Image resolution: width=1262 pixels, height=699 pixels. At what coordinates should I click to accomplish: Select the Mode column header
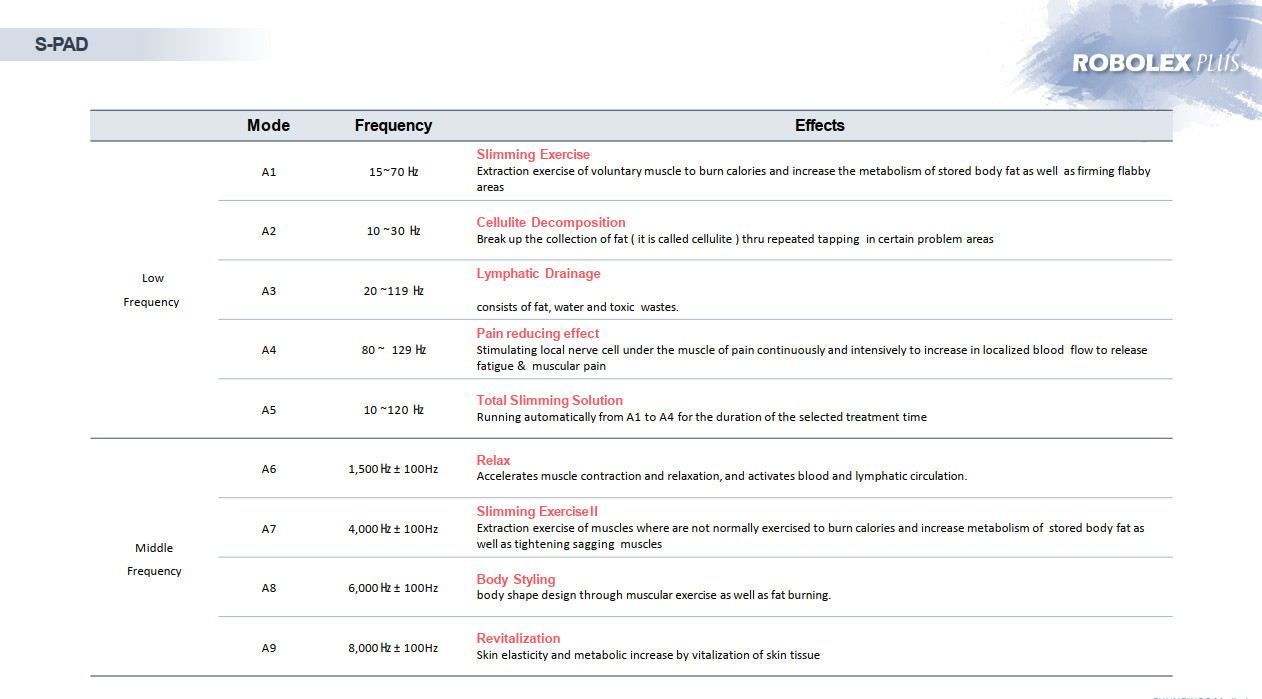(x=268, y=125)
